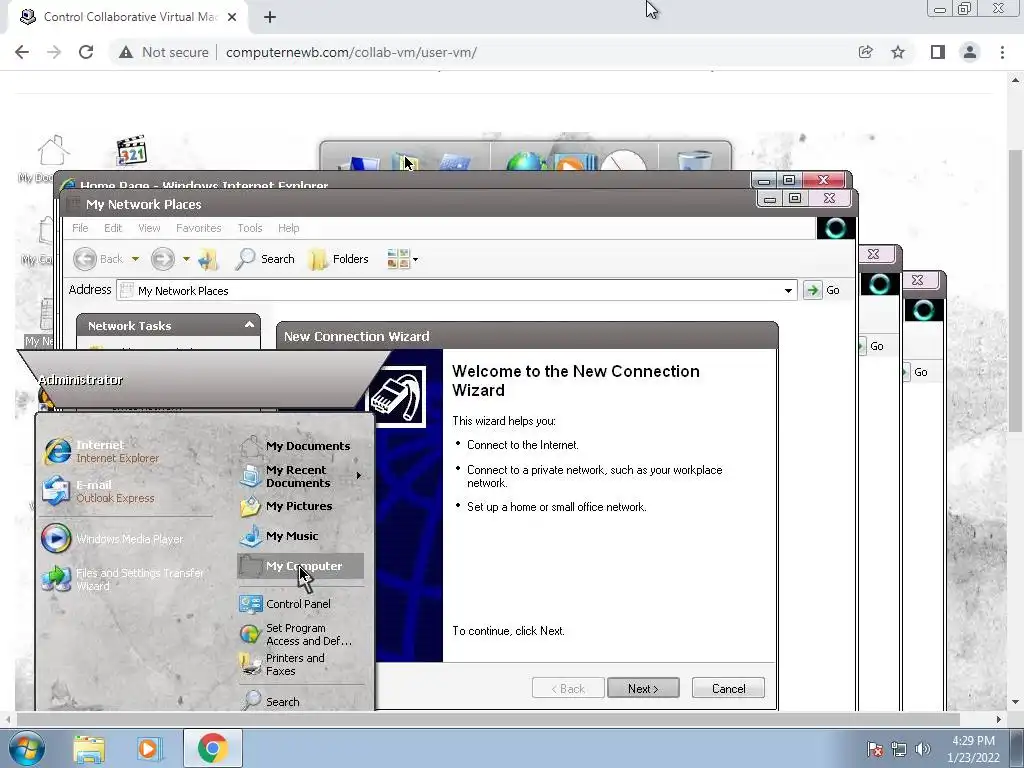Start Files and Settings Transfer Wizard
Viewport: 1024px width, 768px height.
(124, 579)
